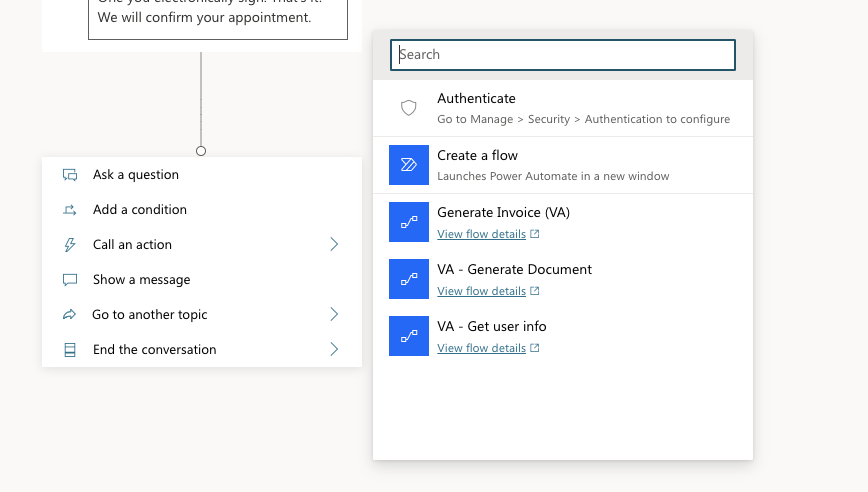Click the Show a message speech bubble icon
Image resolution: width=868 pixels, height=492 pixels.
click(70, 280)
